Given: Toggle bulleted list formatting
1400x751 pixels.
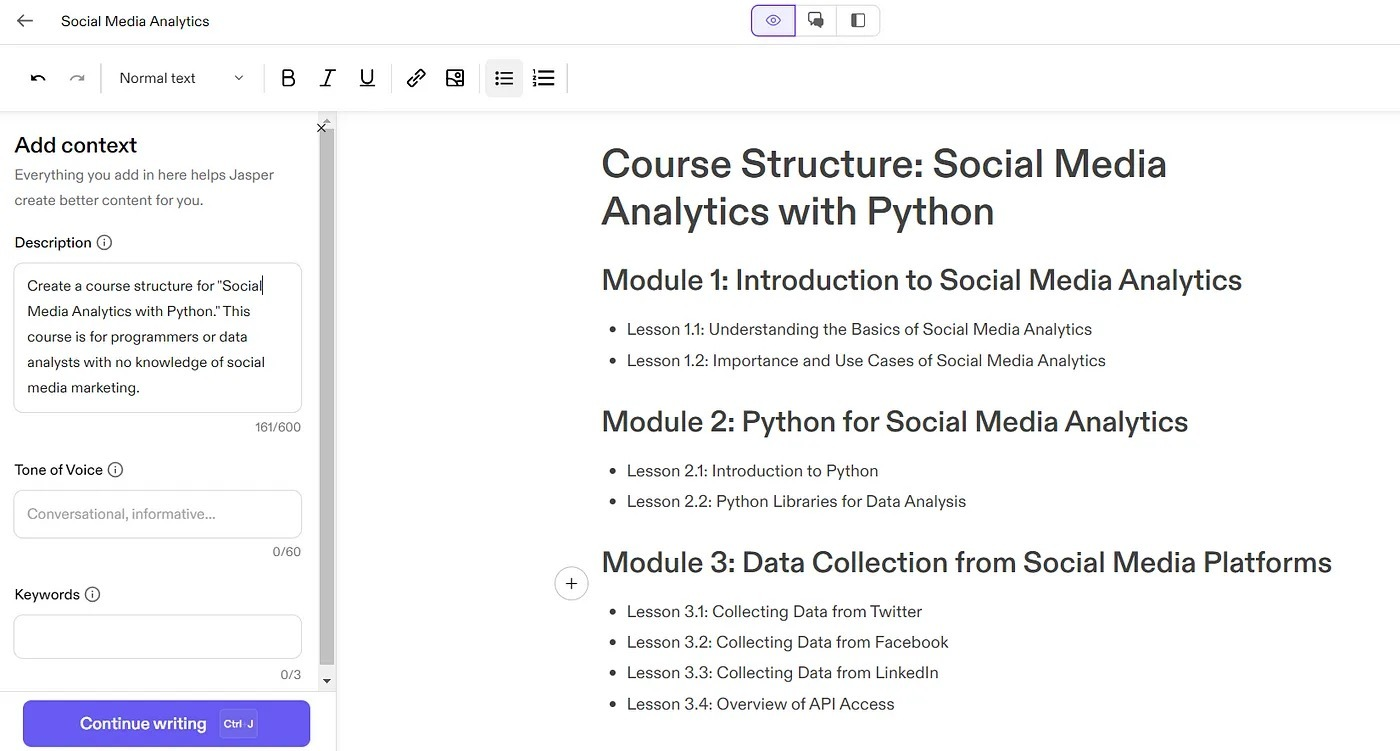Looking at the screenshot, I should pos(504,78).
